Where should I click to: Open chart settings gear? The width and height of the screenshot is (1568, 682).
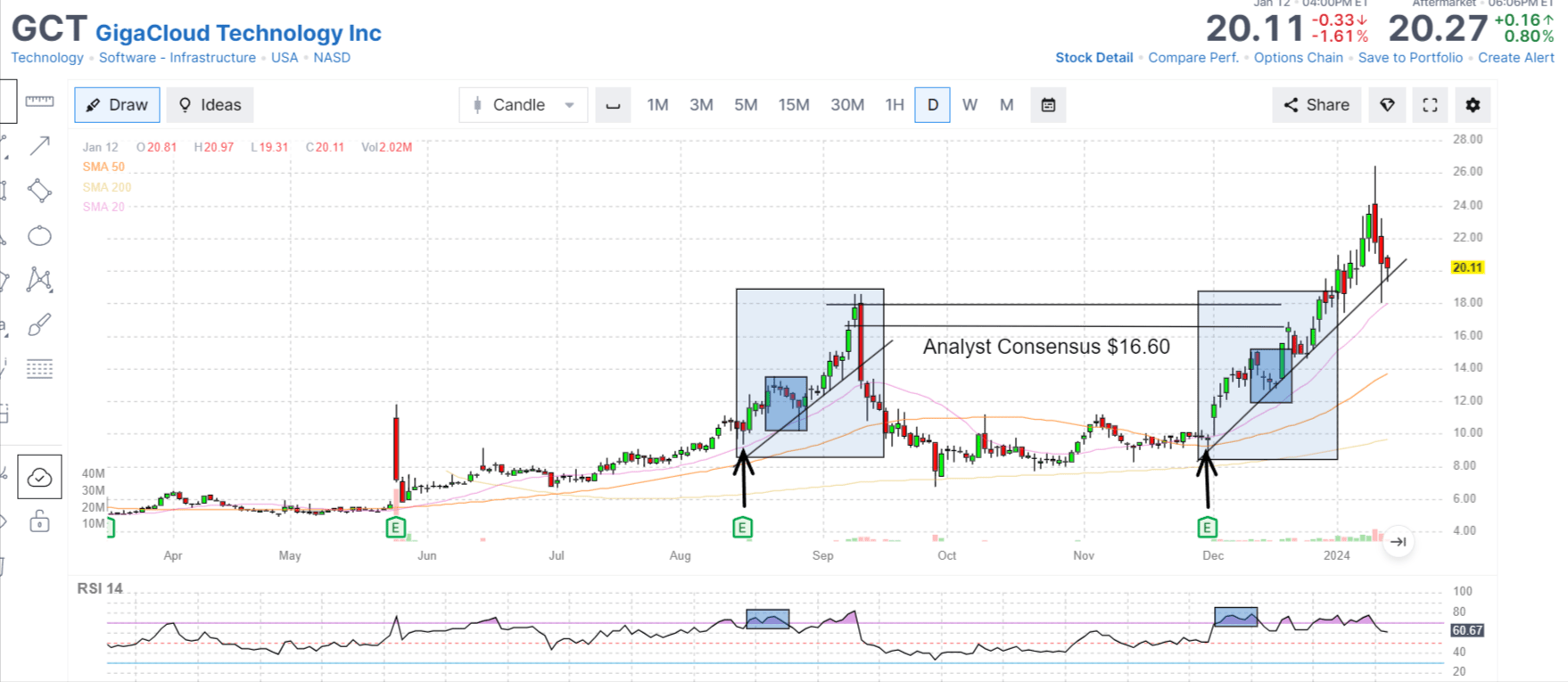click(x=1473, y=105)
